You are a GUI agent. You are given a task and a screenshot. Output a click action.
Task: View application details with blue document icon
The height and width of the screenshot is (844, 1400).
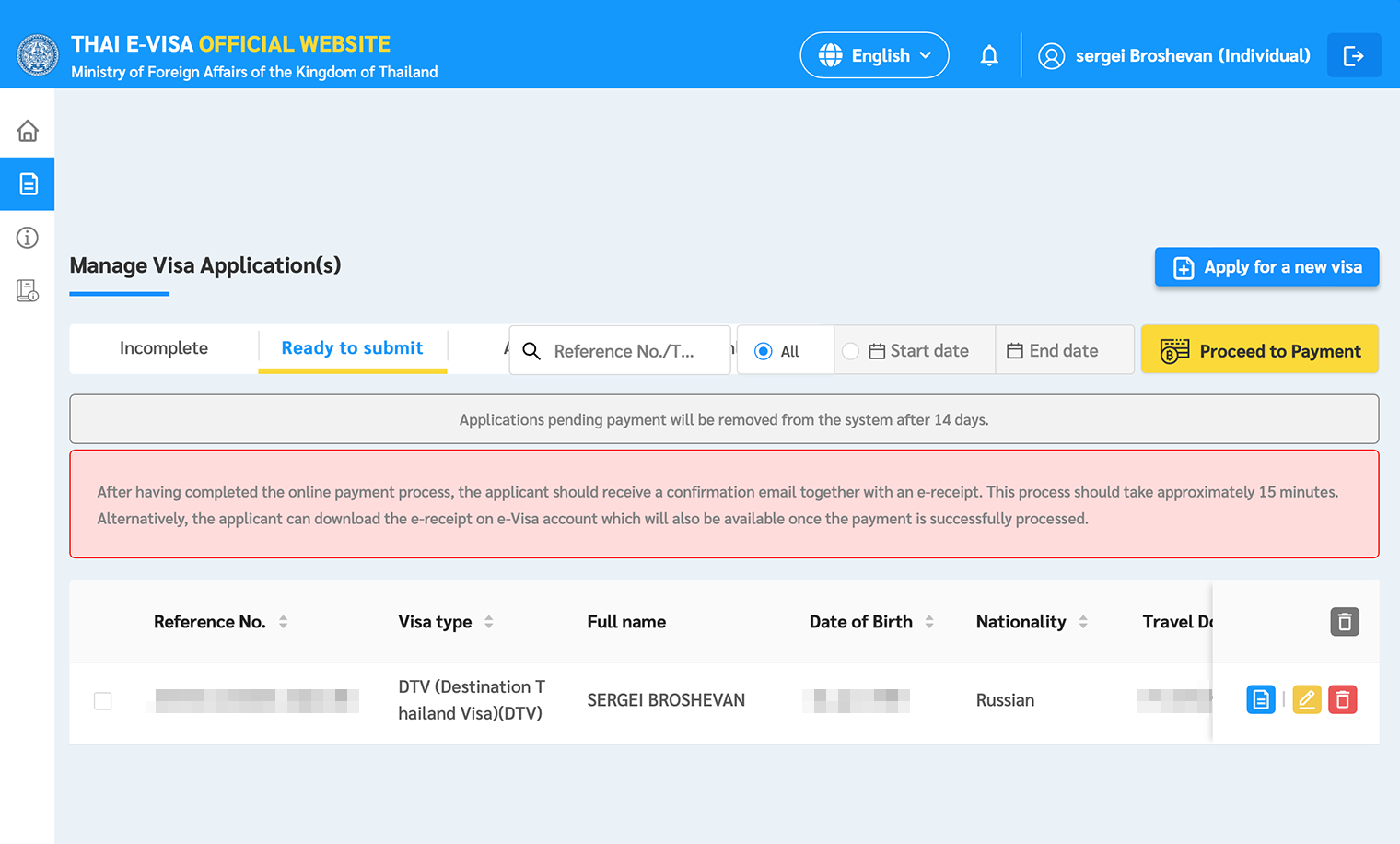click(x=1261, y=700)
